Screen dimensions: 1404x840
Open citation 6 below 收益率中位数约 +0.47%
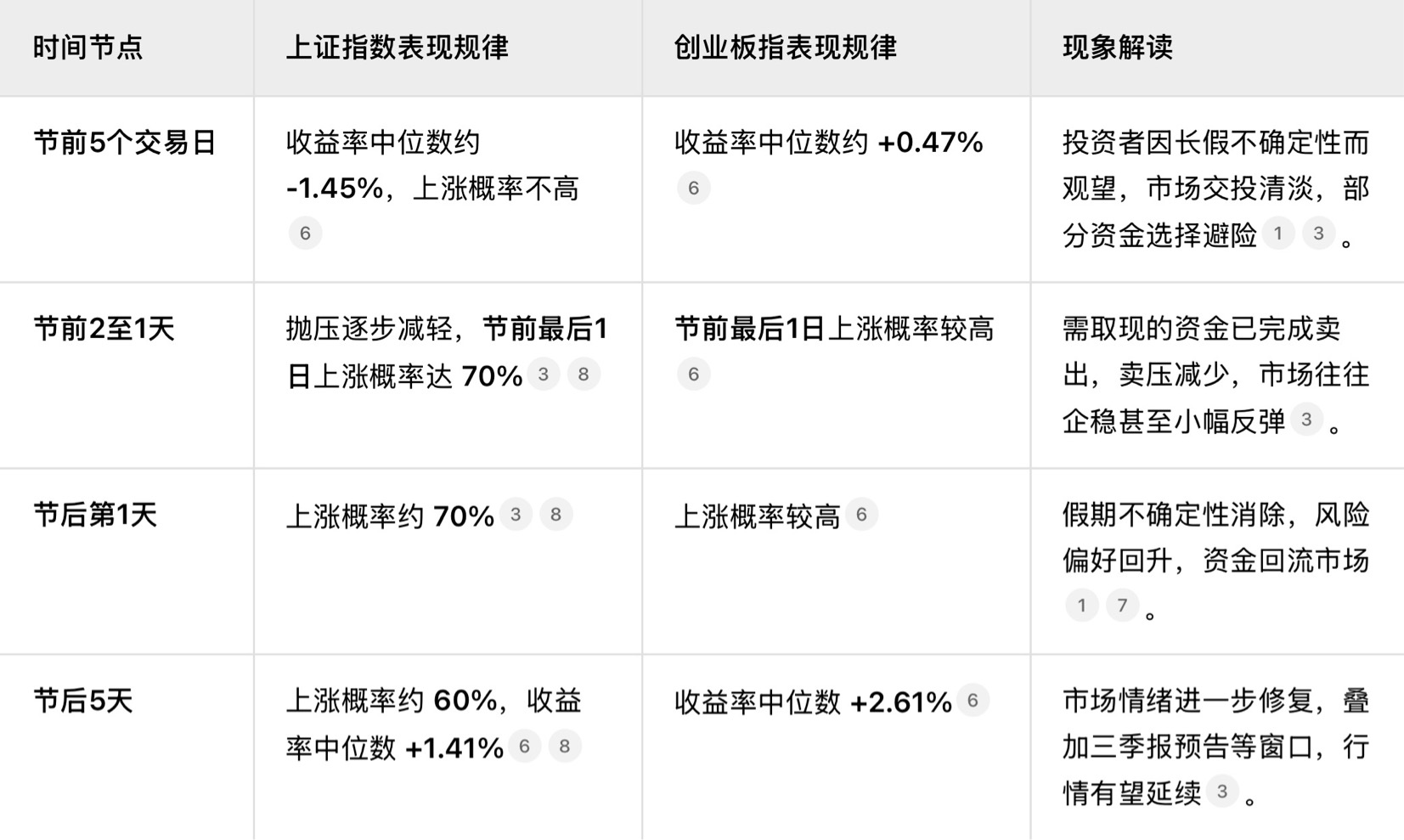(x=693, y=188)
